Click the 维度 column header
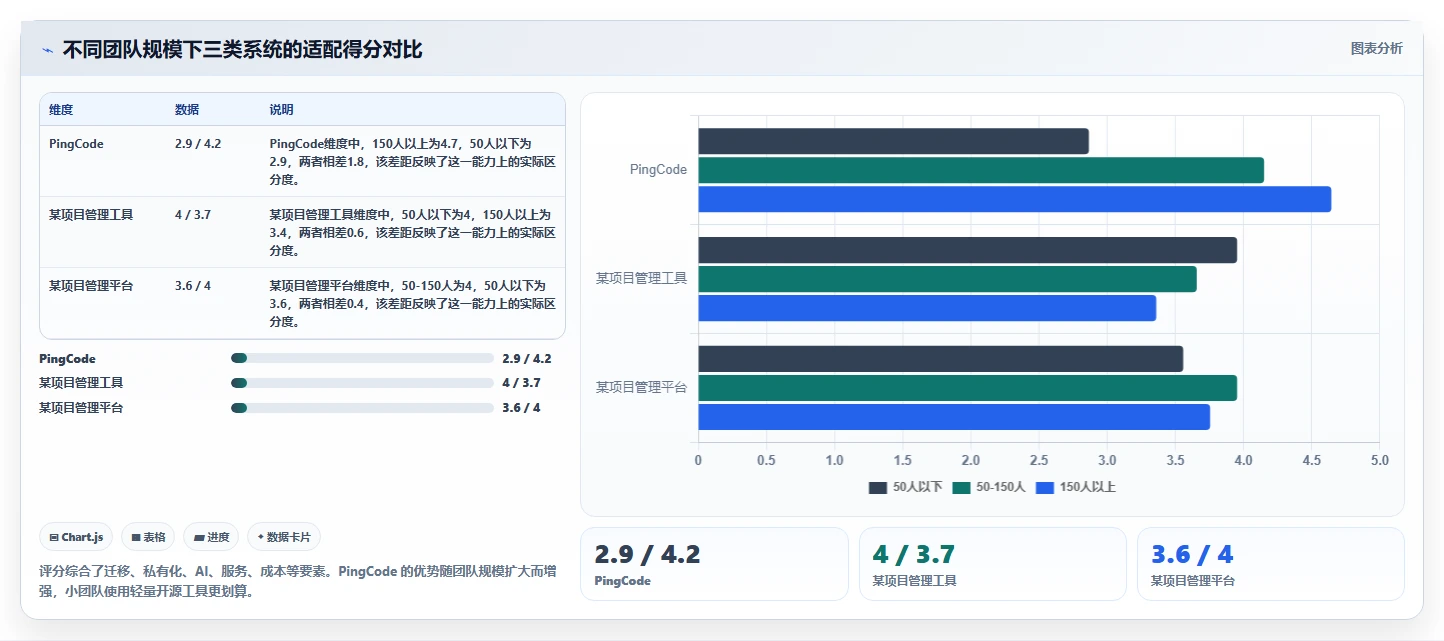 [61, 109]
